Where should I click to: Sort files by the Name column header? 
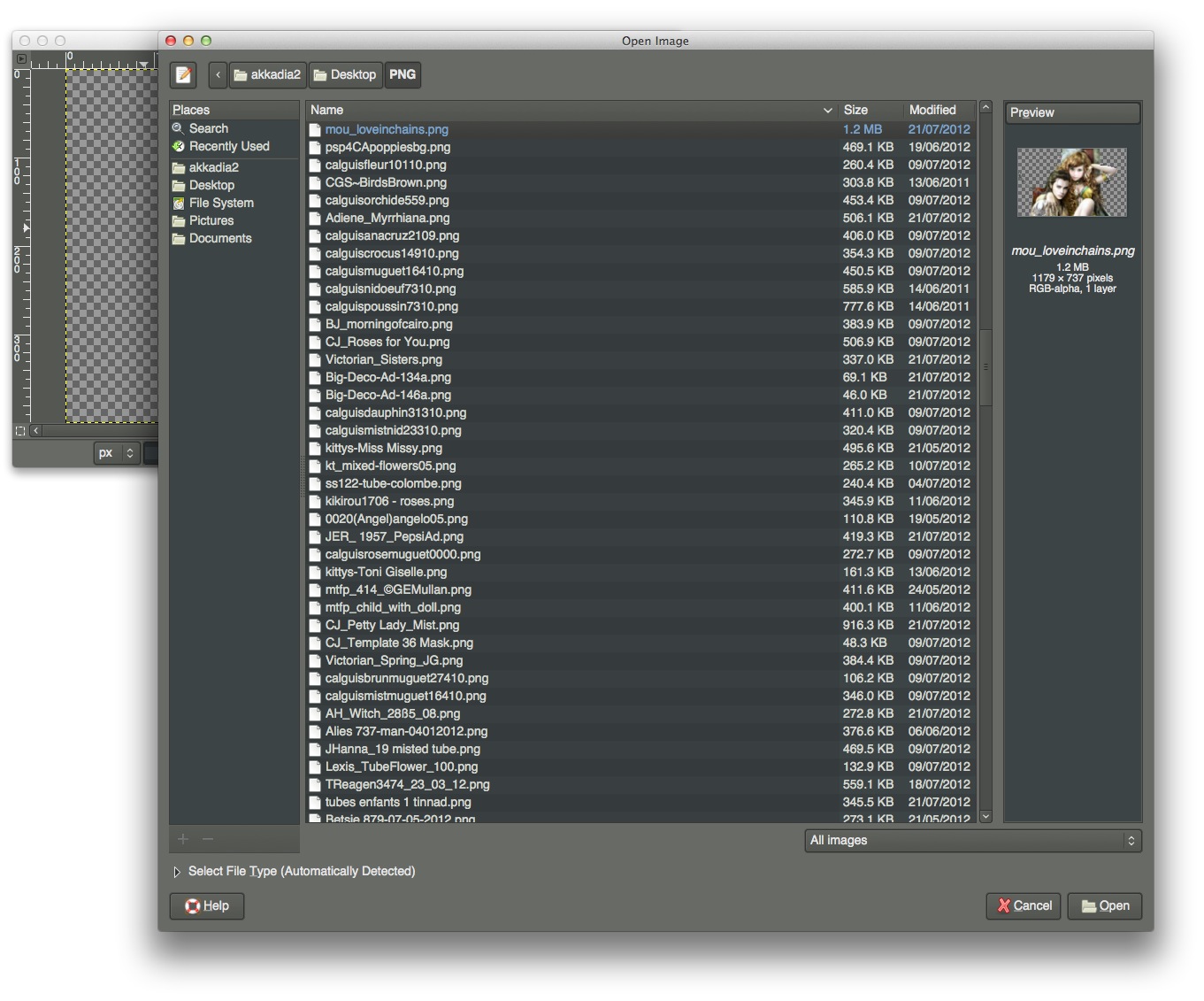pos(571,110)
